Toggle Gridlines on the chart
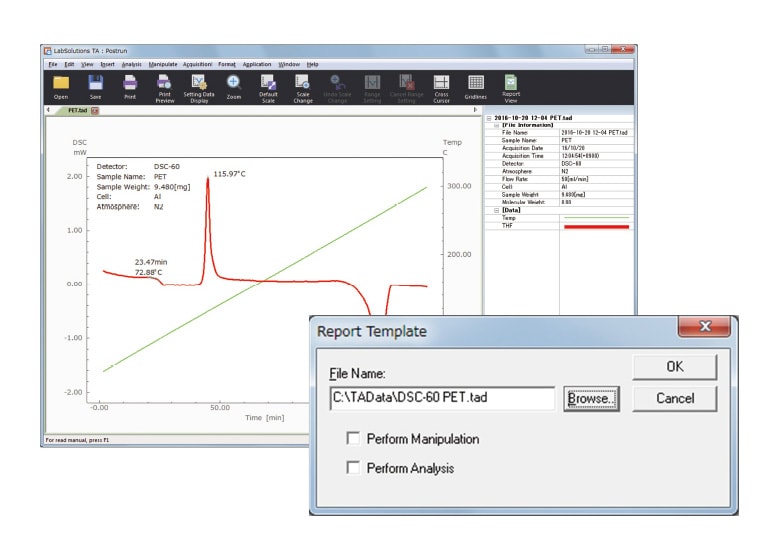Screen dimensions: 780x560 coord(476,86)
